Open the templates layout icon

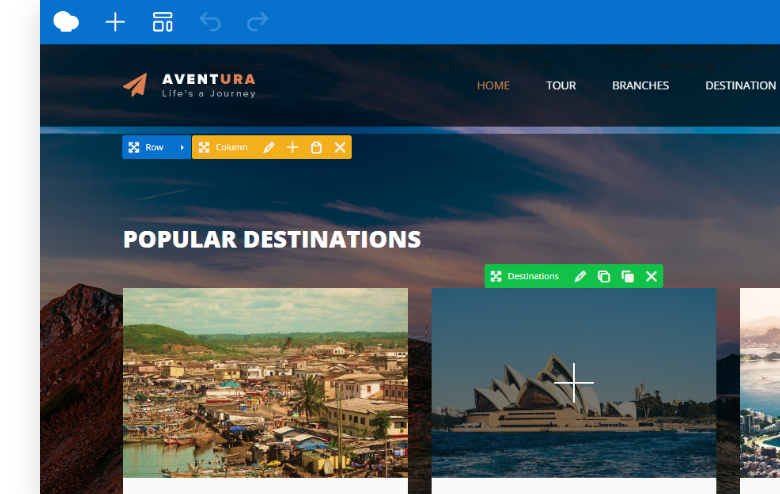click(163, 22)
